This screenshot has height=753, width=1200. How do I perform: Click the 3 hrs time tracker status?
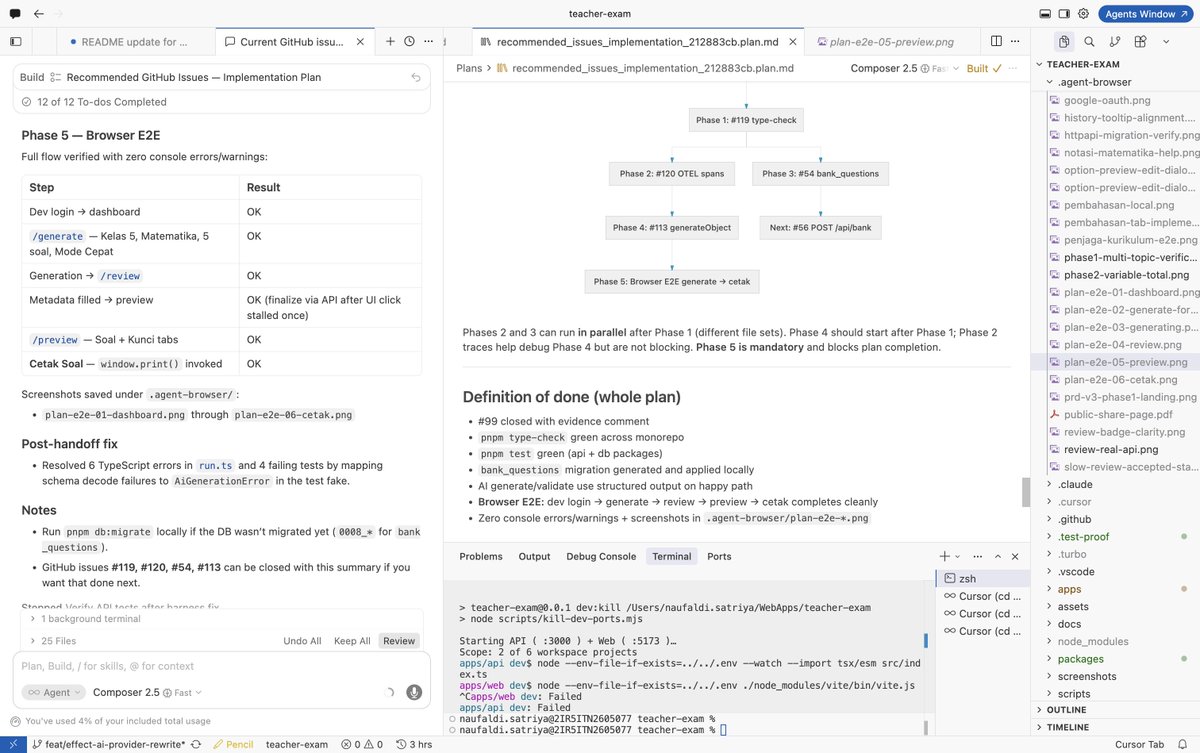414,744
